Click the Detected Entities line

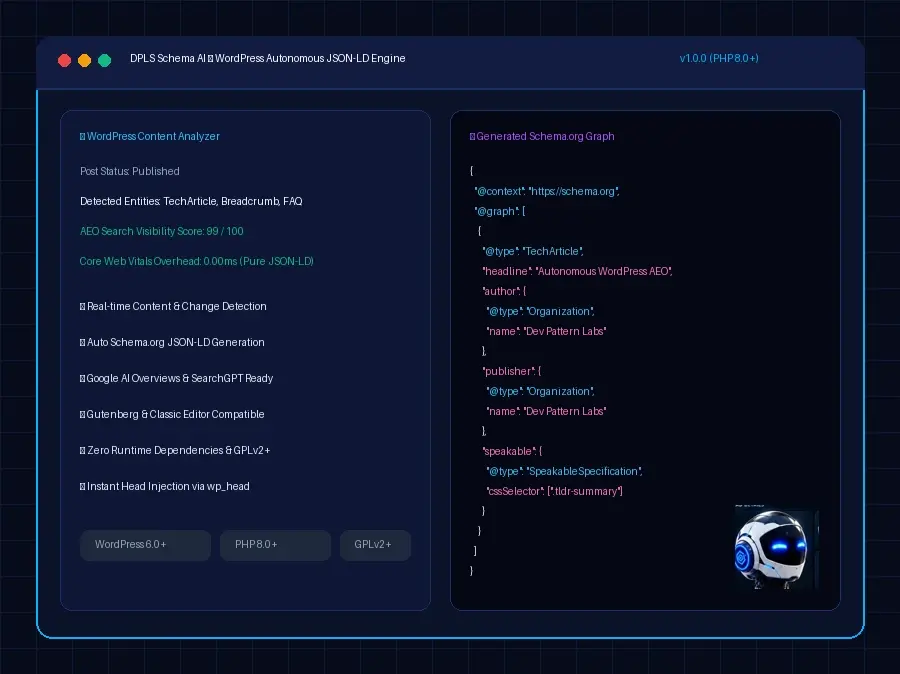[191, 201]
